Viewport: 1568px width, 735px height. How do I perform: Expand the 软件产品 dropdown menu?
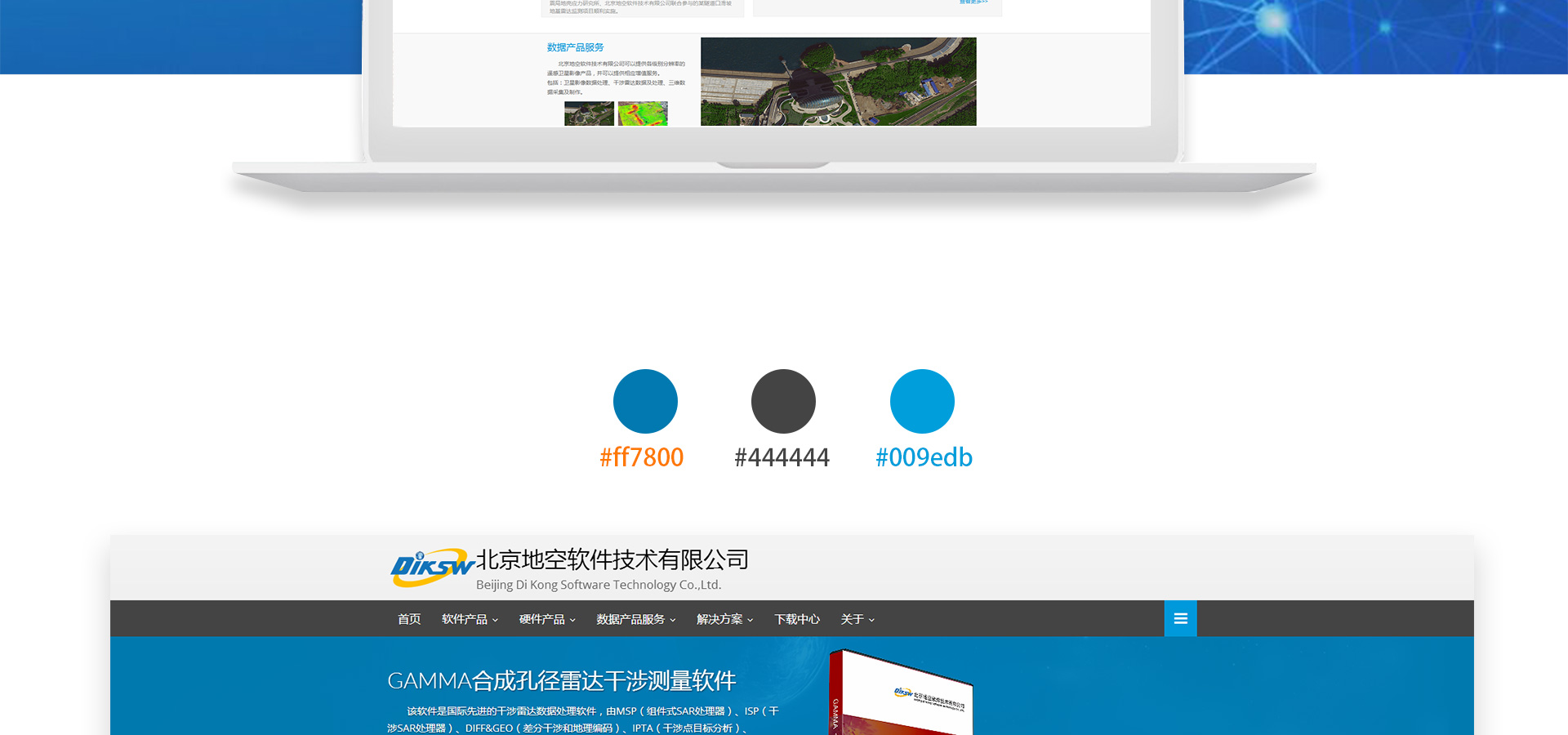470,620
